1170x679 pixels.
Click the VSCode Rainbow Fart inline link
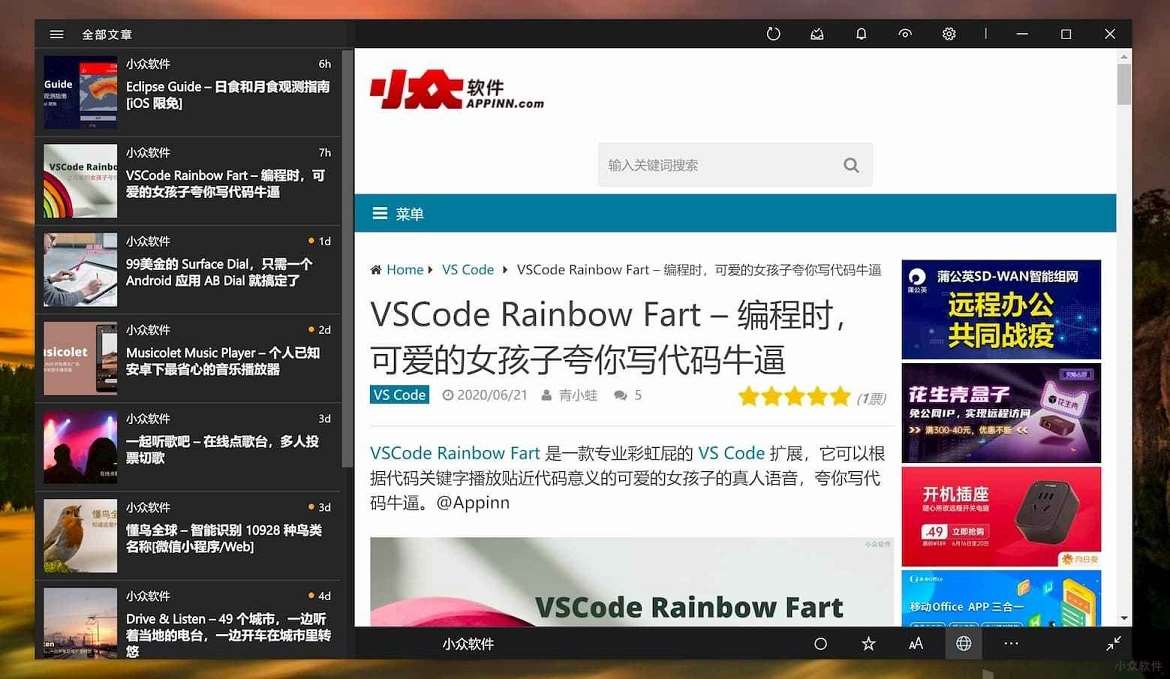click(x=454, y=453)
